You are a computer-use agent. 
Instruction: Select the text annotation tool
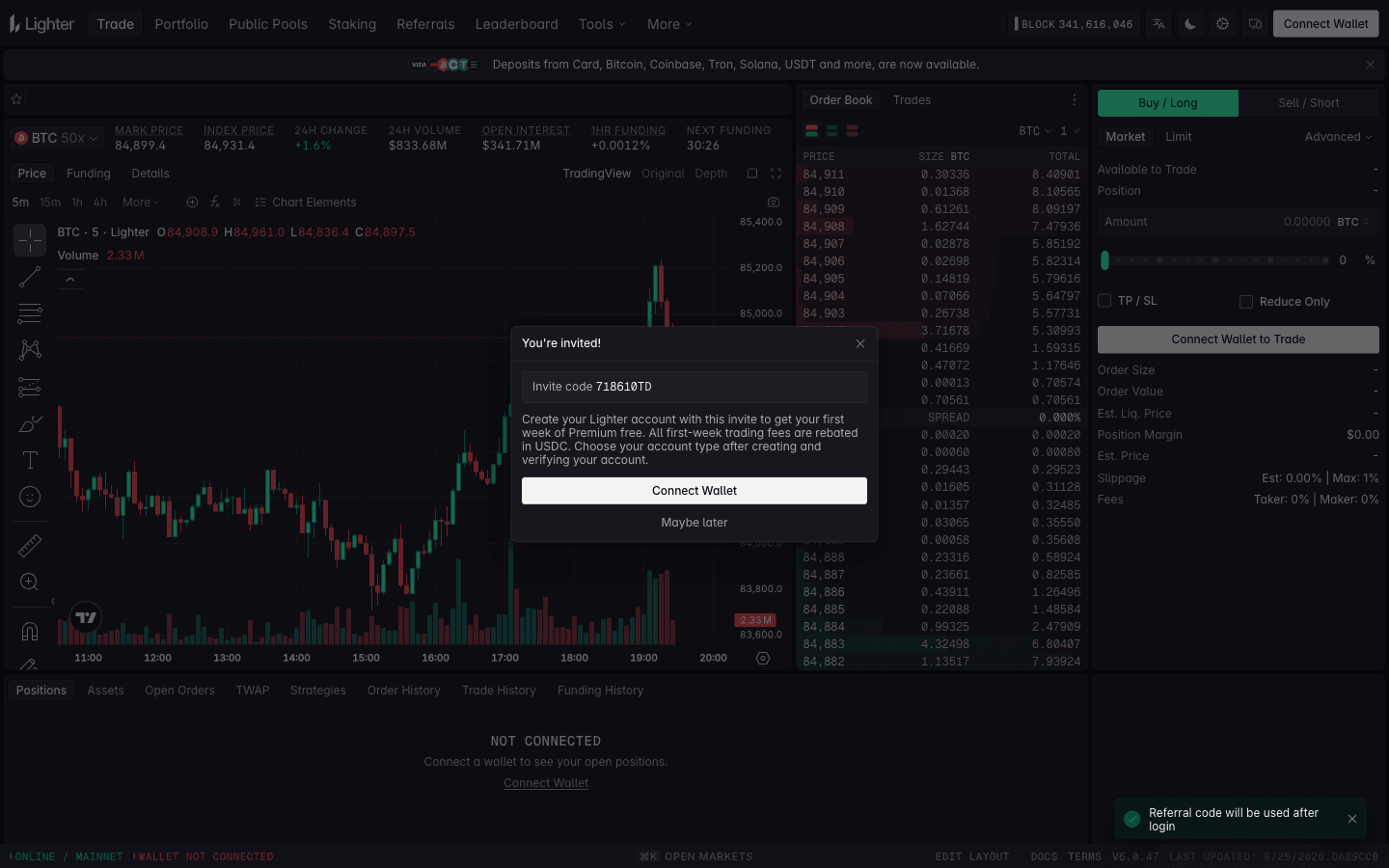point(30,460)
